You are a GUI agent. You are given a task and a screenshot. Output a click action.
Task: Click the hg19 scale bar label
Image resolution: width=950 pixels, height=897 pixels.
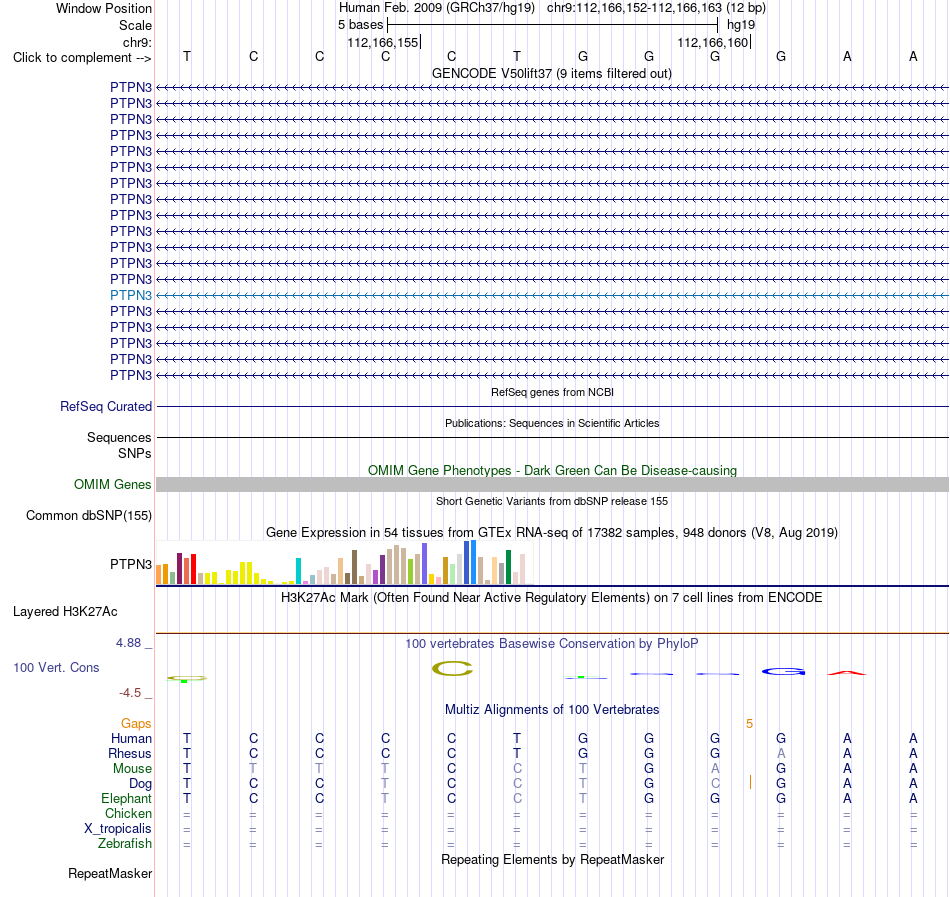pos(741,25)
